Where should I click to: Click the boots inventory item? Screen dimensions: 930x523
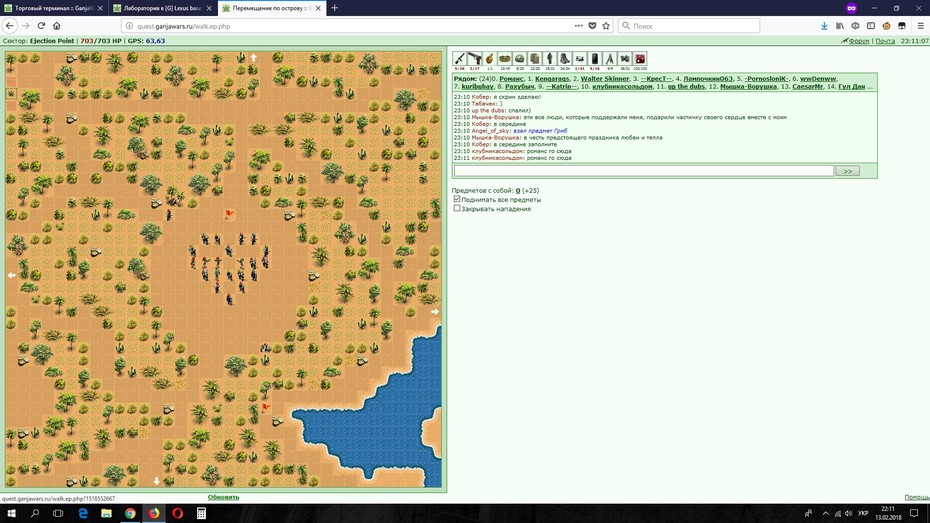pos(565,59)
